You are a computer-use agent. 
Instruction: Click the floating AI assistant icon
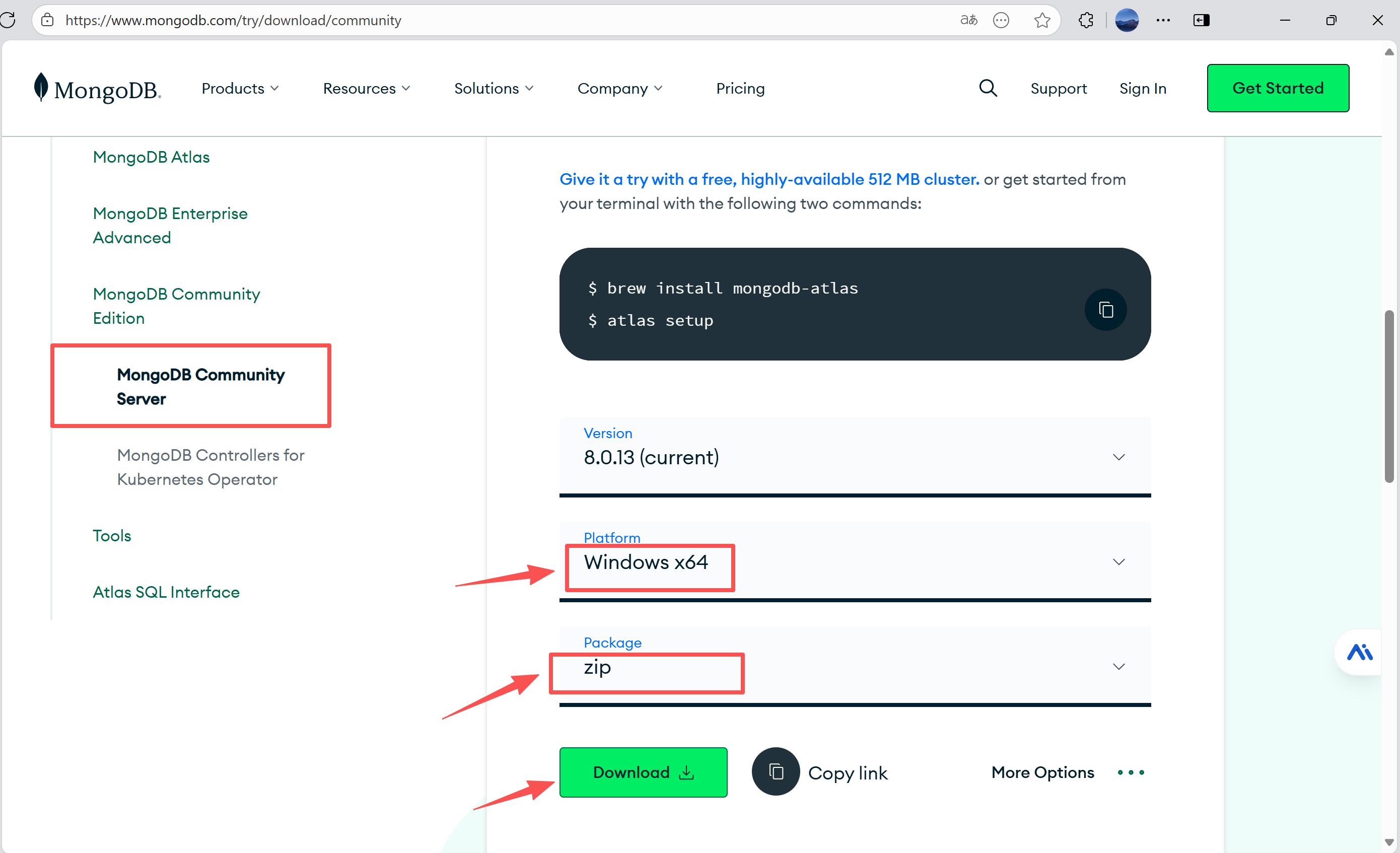pos(1359,652)
